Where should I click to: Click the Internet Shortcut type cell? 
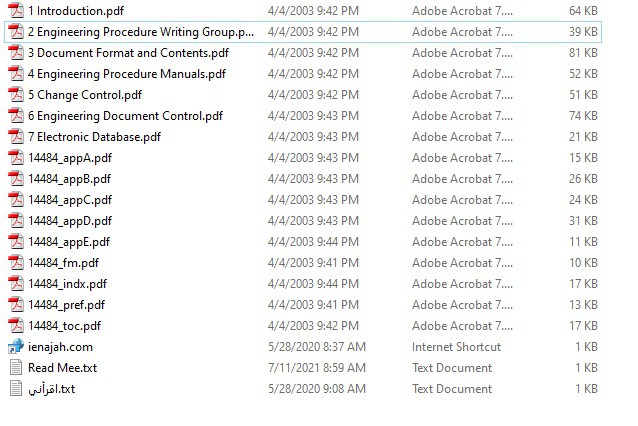point(454,346)
